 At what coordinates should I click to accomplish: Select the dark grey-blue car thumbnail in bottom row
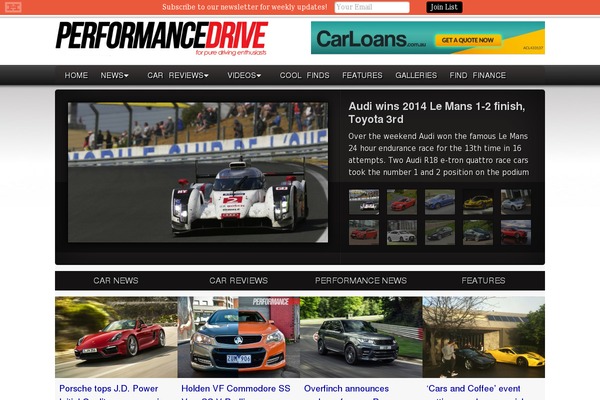click(478, 232)
